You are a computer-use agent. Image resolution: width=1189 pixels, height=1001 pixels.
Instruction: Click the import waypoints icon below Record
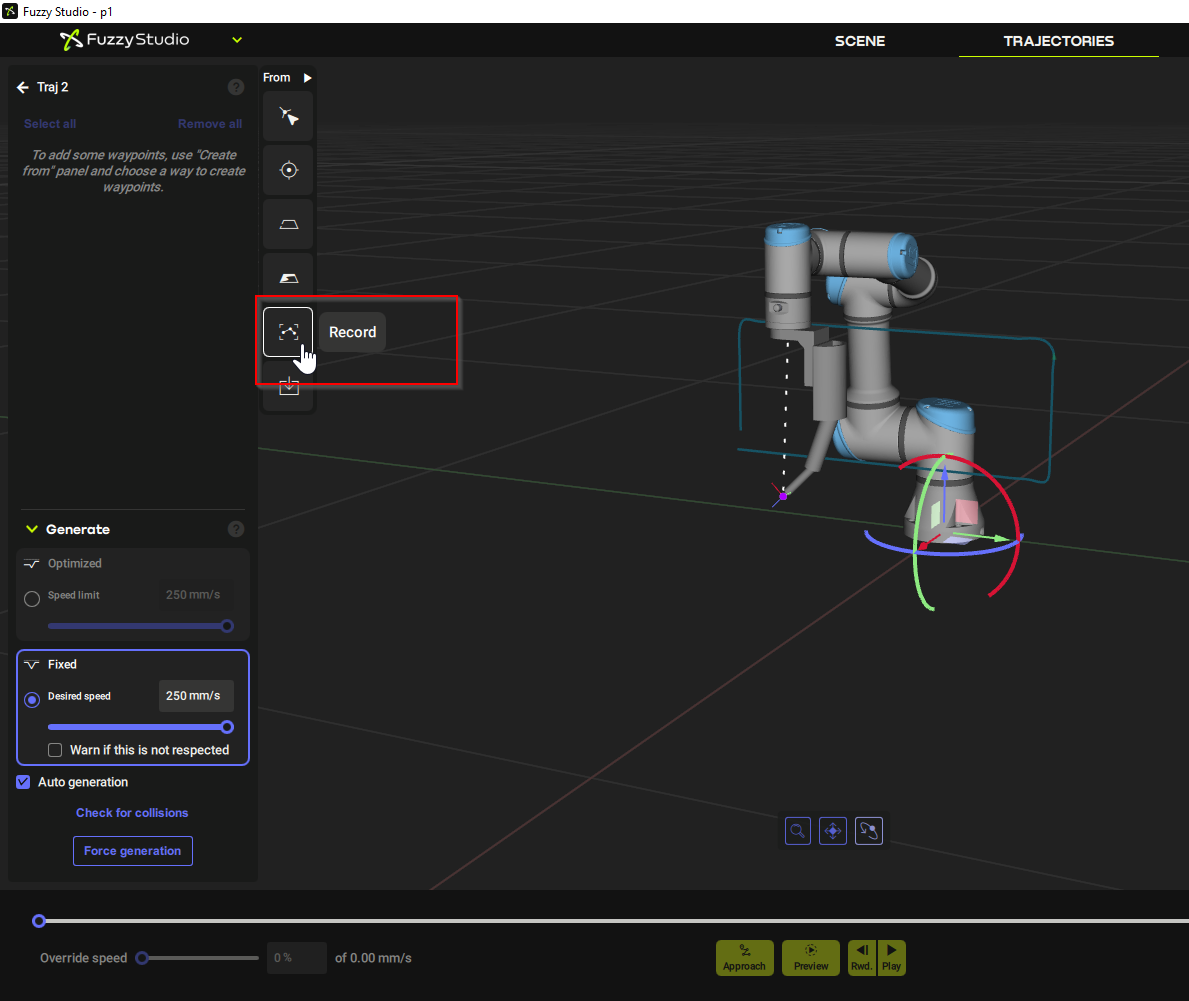pos(288,387)
